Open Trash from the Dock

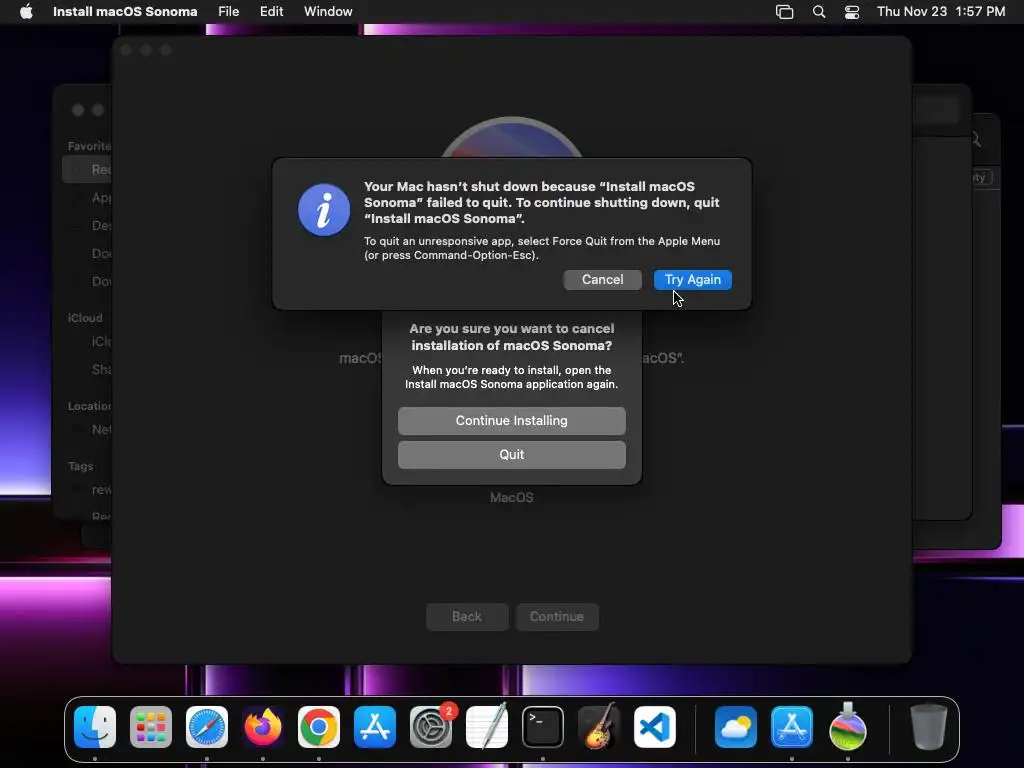928,727
